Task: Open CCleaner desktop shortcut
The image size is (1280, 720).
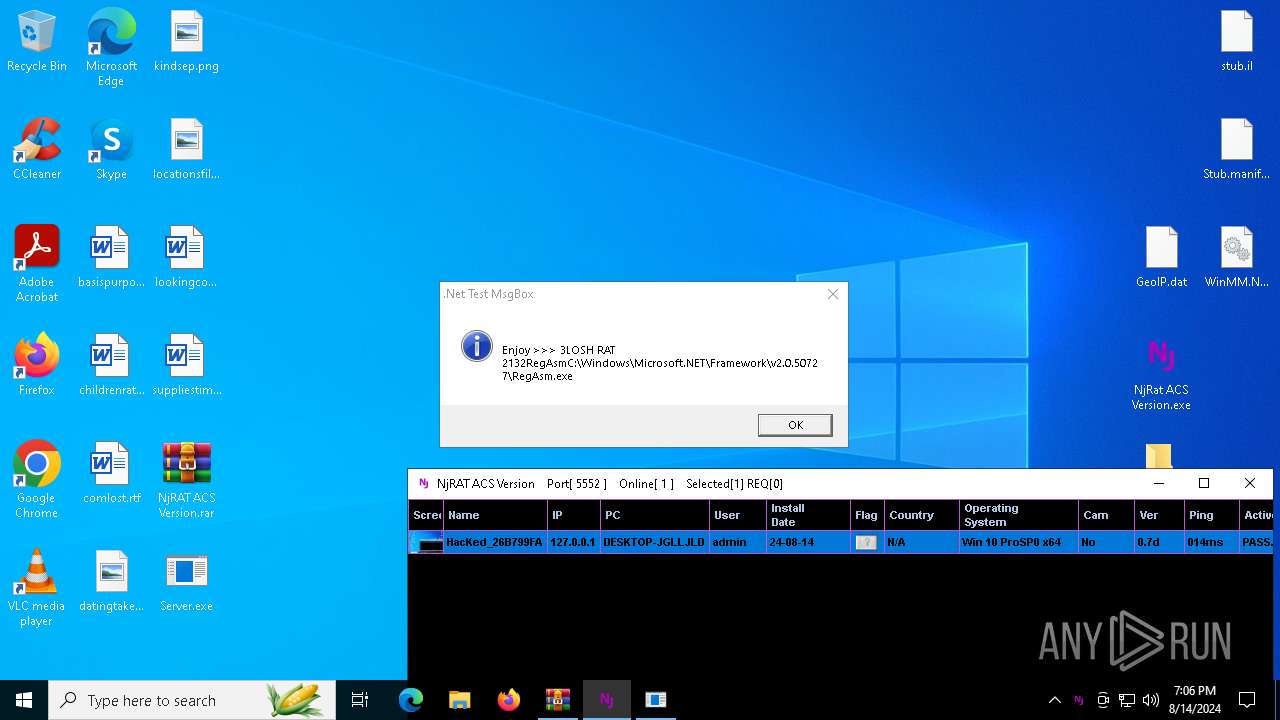Action: coord(37,150)
